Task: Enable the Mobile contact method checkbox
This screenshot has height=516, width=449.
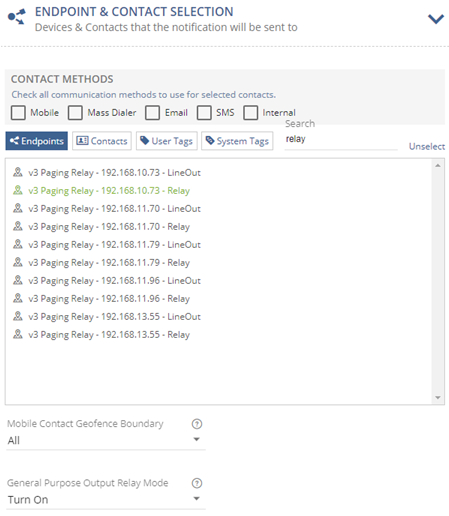Action: coord(18,113)
